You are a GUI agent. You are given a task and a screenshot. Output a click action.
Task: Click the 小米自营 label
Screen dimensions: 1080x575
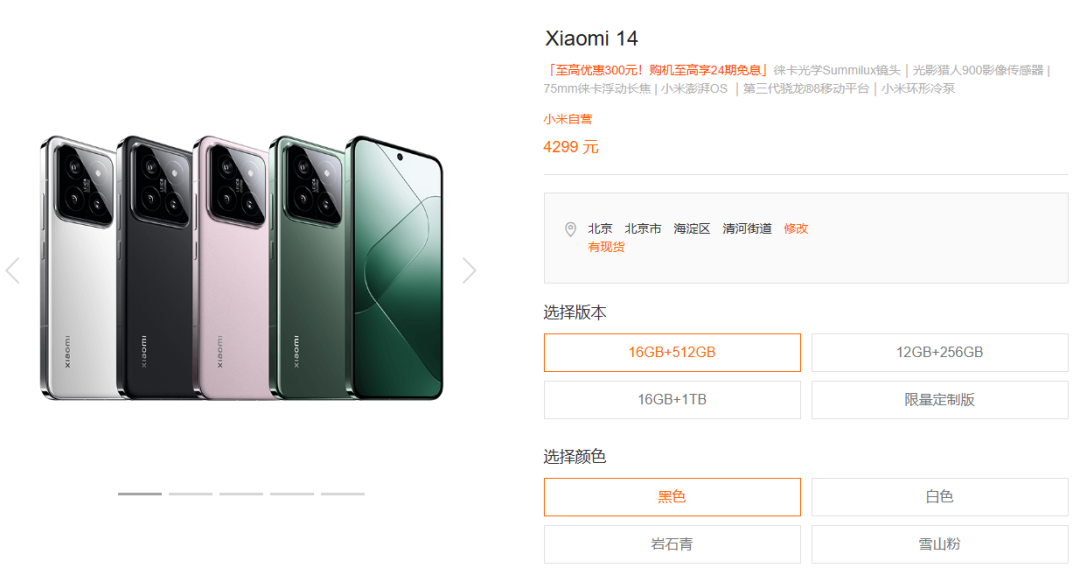pos(568,119)
